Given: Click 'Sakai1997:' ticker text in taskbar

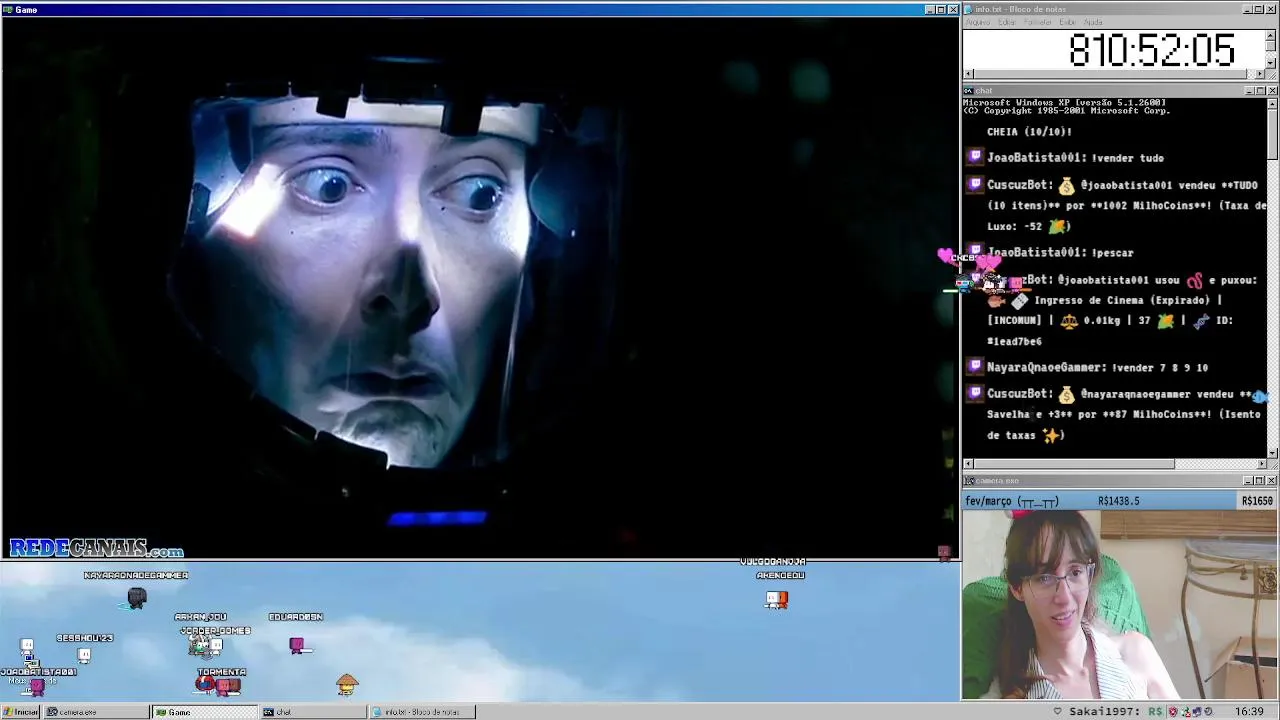Looking at the screenshot, I should click(x=1106, y=712).
